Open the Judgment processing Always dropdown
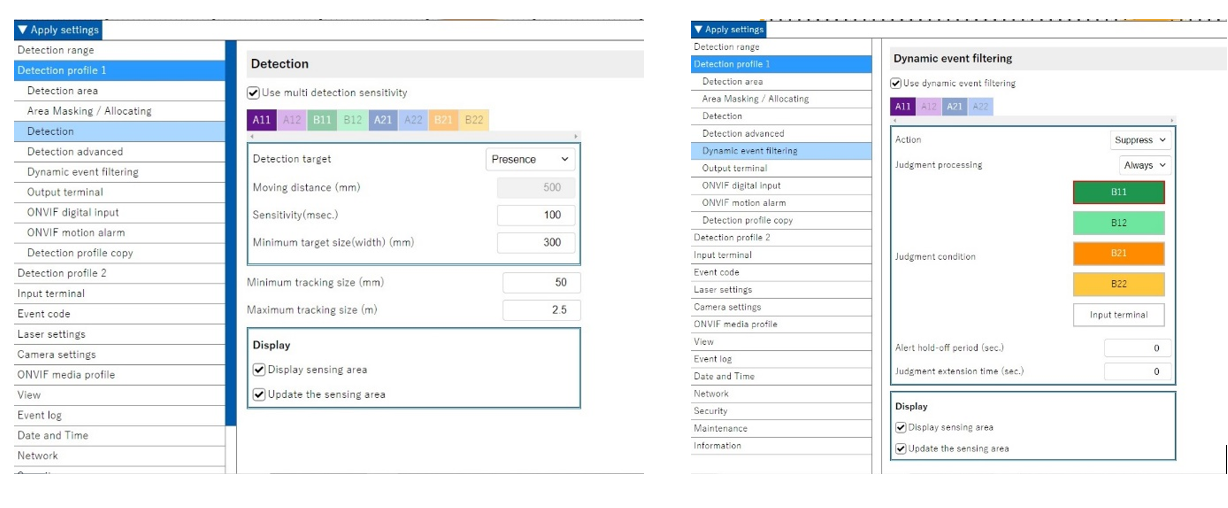The width and height of the screenshot is (1228, 508). (1145, 165)
